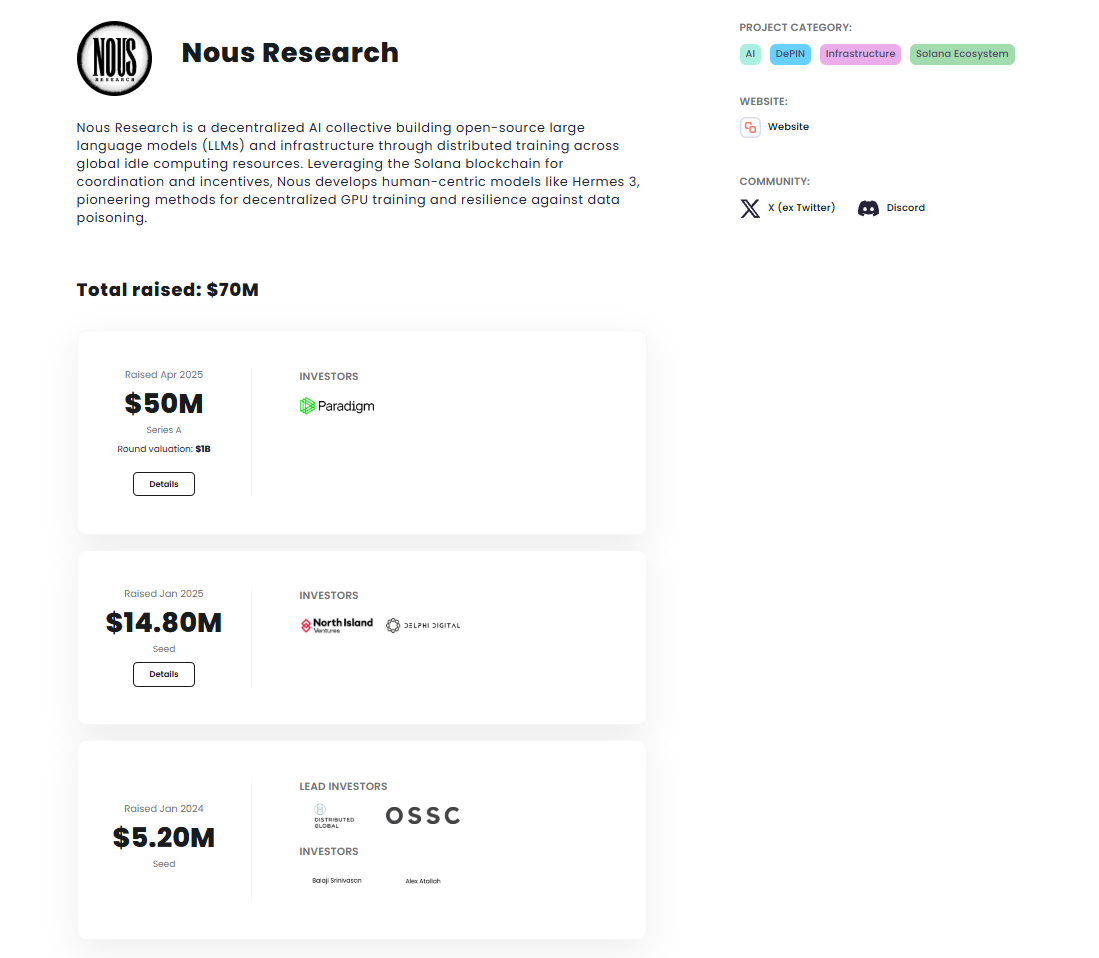Click the $5.20M amount
This screenshot has width=1099, height=958.
click(164, 837)
